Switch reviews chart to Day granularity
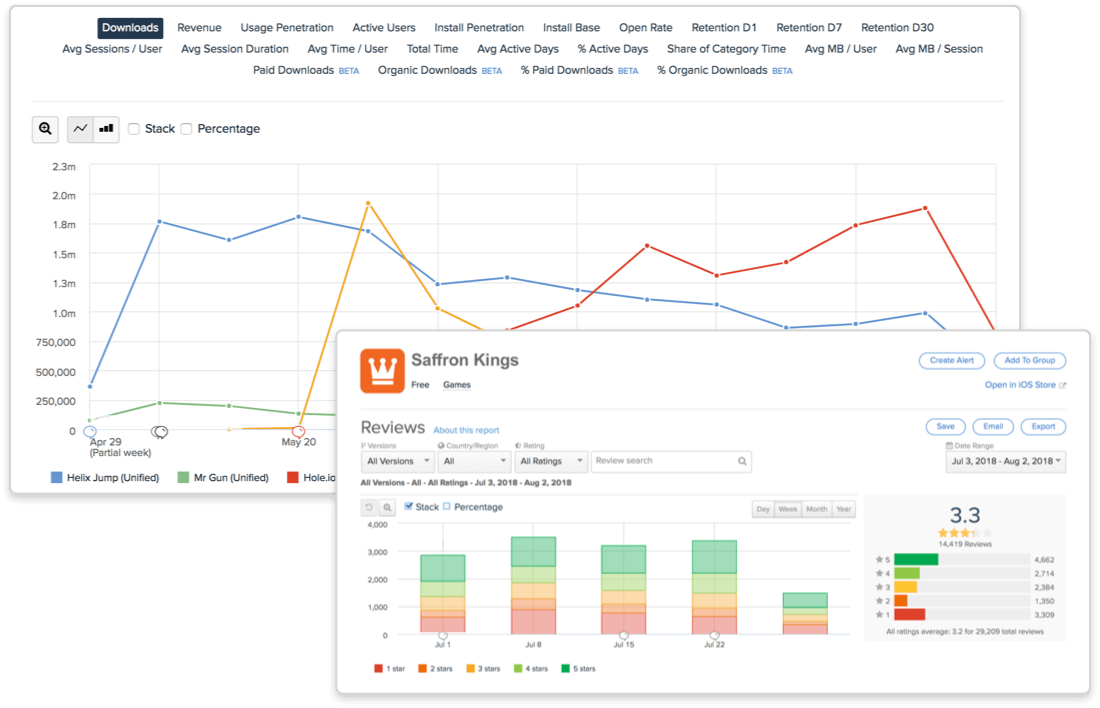The height and width of the screenshot is (708, 1100). coord(763,509)
